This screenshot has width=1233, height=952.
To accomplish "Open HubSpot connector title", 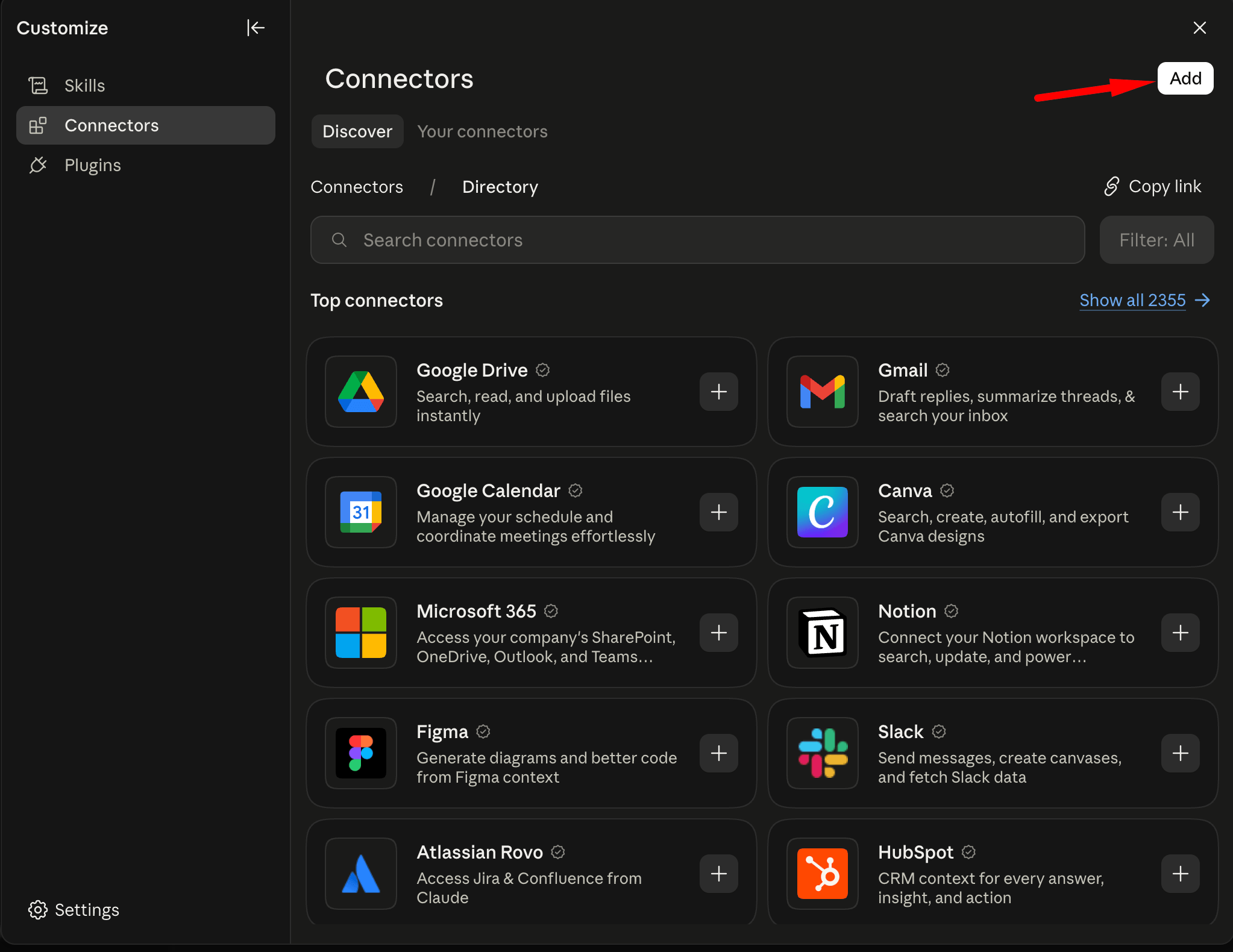I will pyautogui.click(x=915, y=852).
